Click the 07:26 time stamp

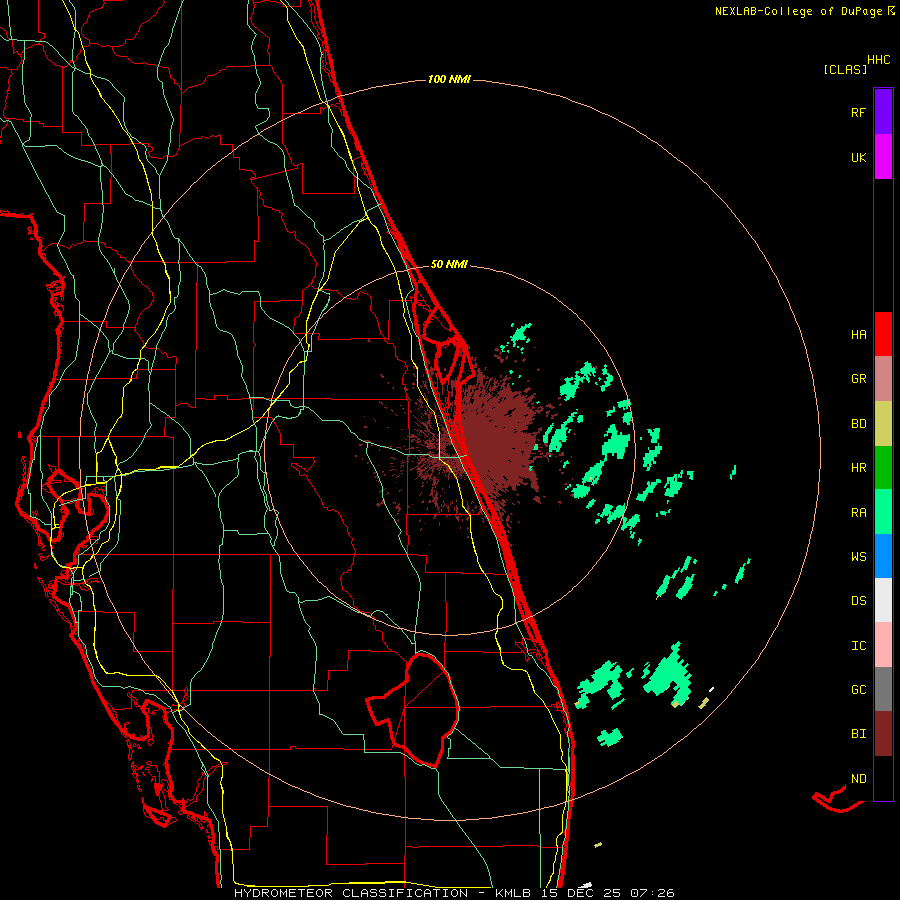(x=651, y=893)
